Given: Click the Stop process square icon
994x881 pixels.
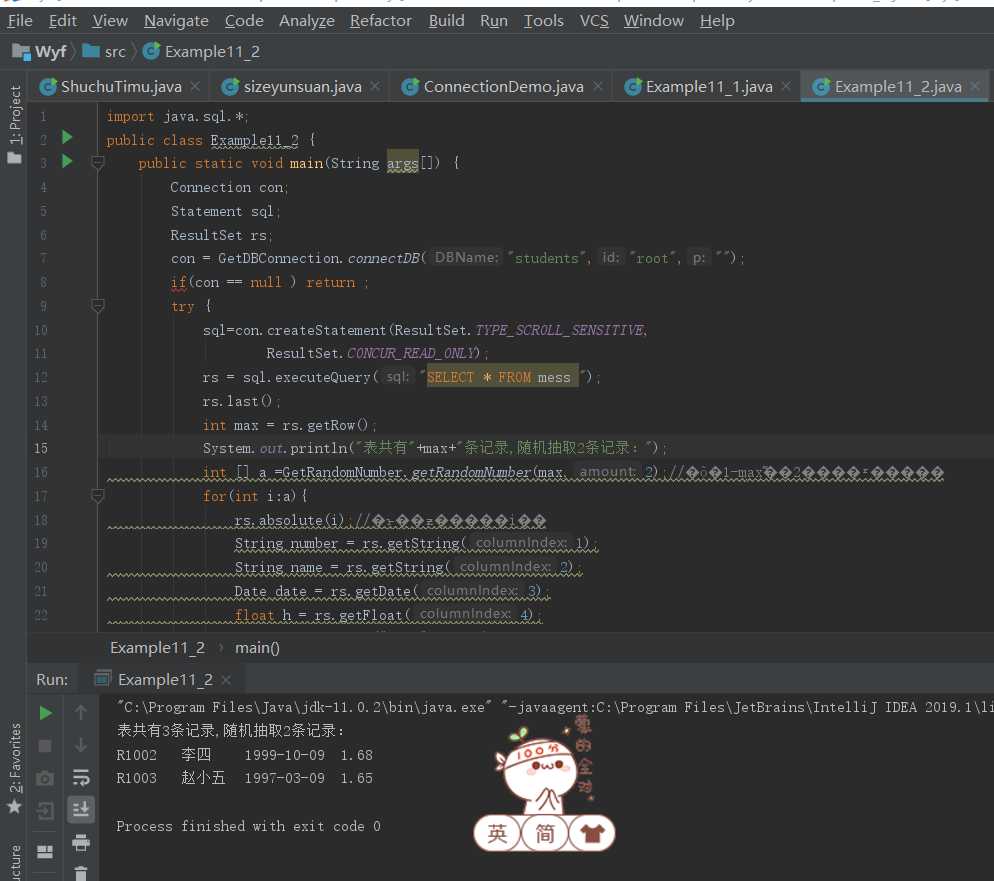Looking at the screenshot, I should [x=45, y=746].
